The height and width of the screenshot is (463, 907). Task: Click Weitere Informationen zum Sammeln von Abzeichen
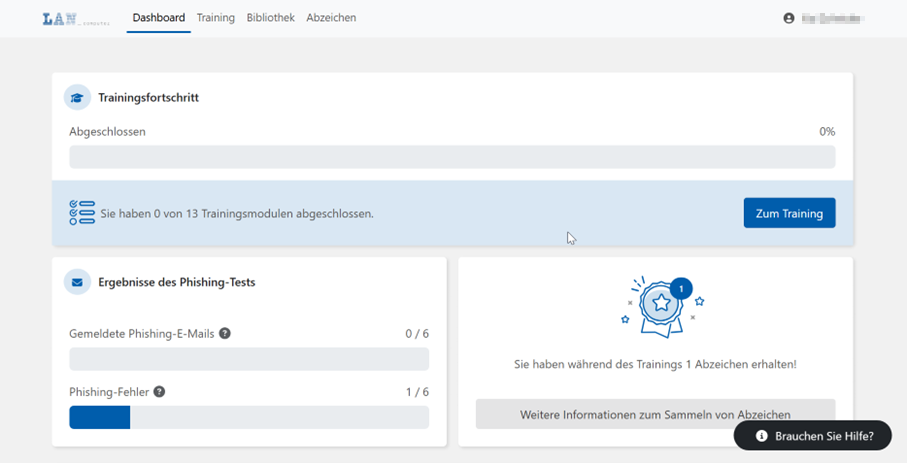pos(655,414)
